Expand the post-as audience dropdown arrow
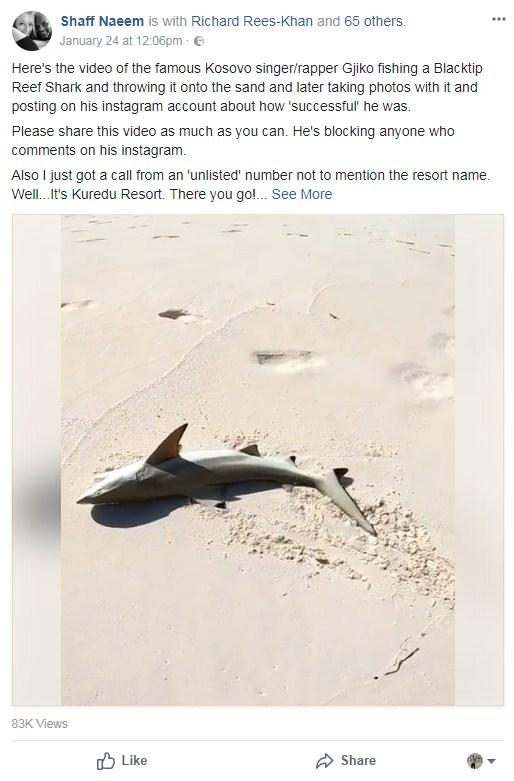The height and width of the screenshot is (781, 514). (x=492, y=761)
